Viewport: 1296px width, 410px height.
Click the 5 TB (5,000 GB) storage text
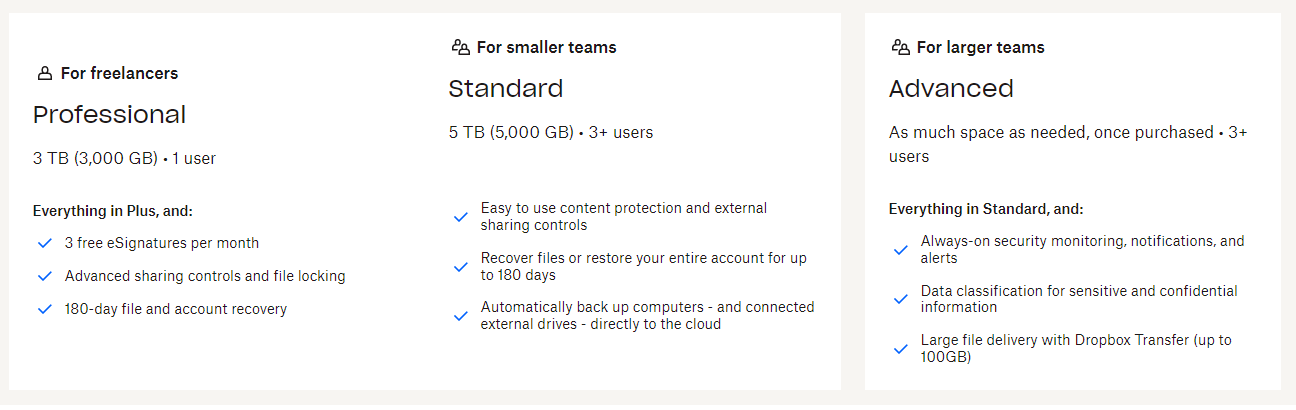click(512, 132)
